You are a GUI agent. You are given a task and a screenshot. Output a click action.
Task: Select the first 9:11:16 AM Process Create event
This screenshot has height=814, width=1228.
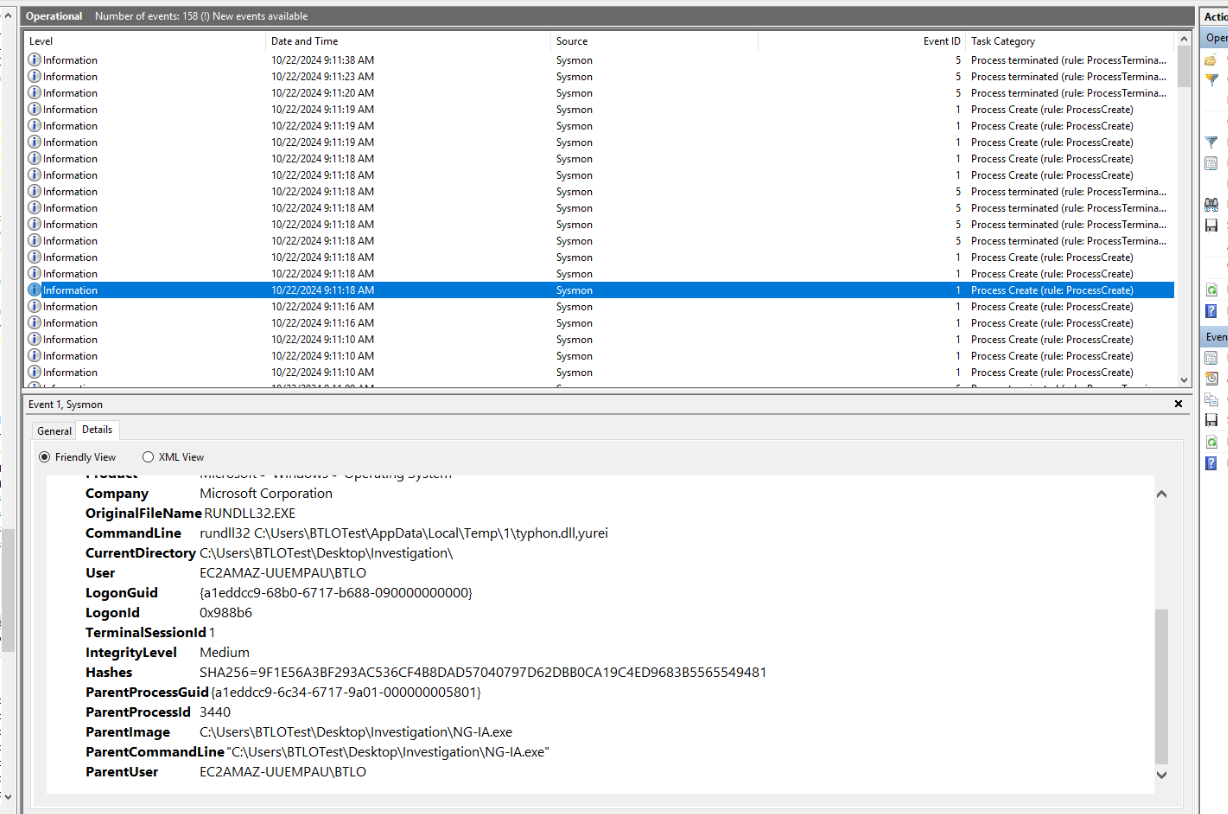pos(322,307)
